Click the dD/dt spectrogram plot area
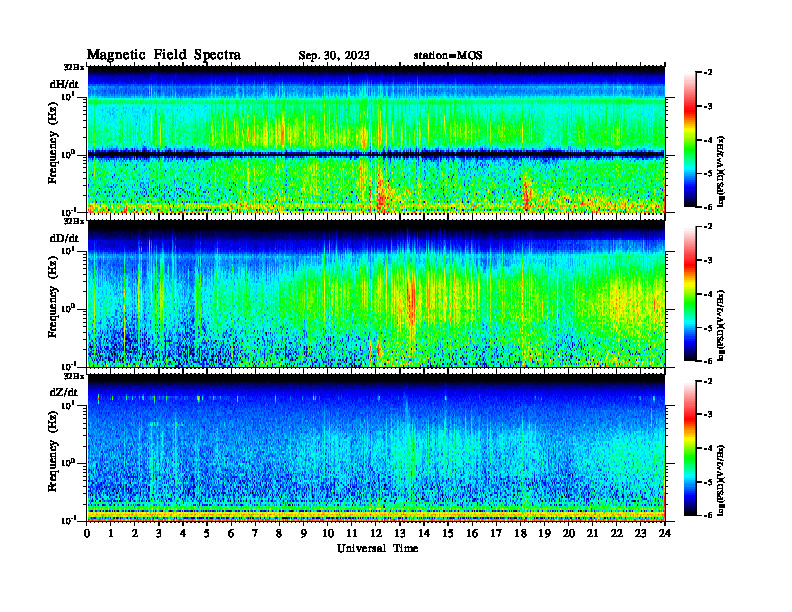The image size is (792, 612). [376, 293]
